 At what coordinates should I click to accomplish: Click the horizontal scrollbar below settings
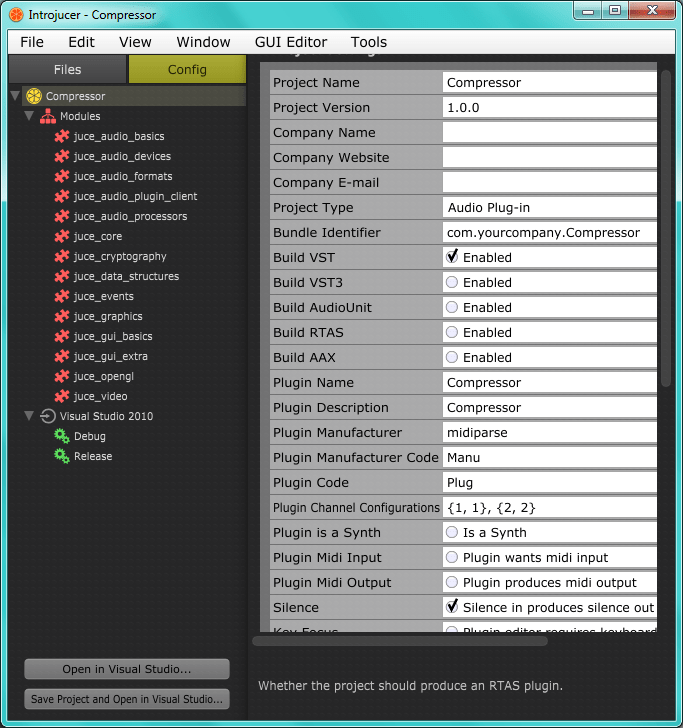tap(400, 641)
